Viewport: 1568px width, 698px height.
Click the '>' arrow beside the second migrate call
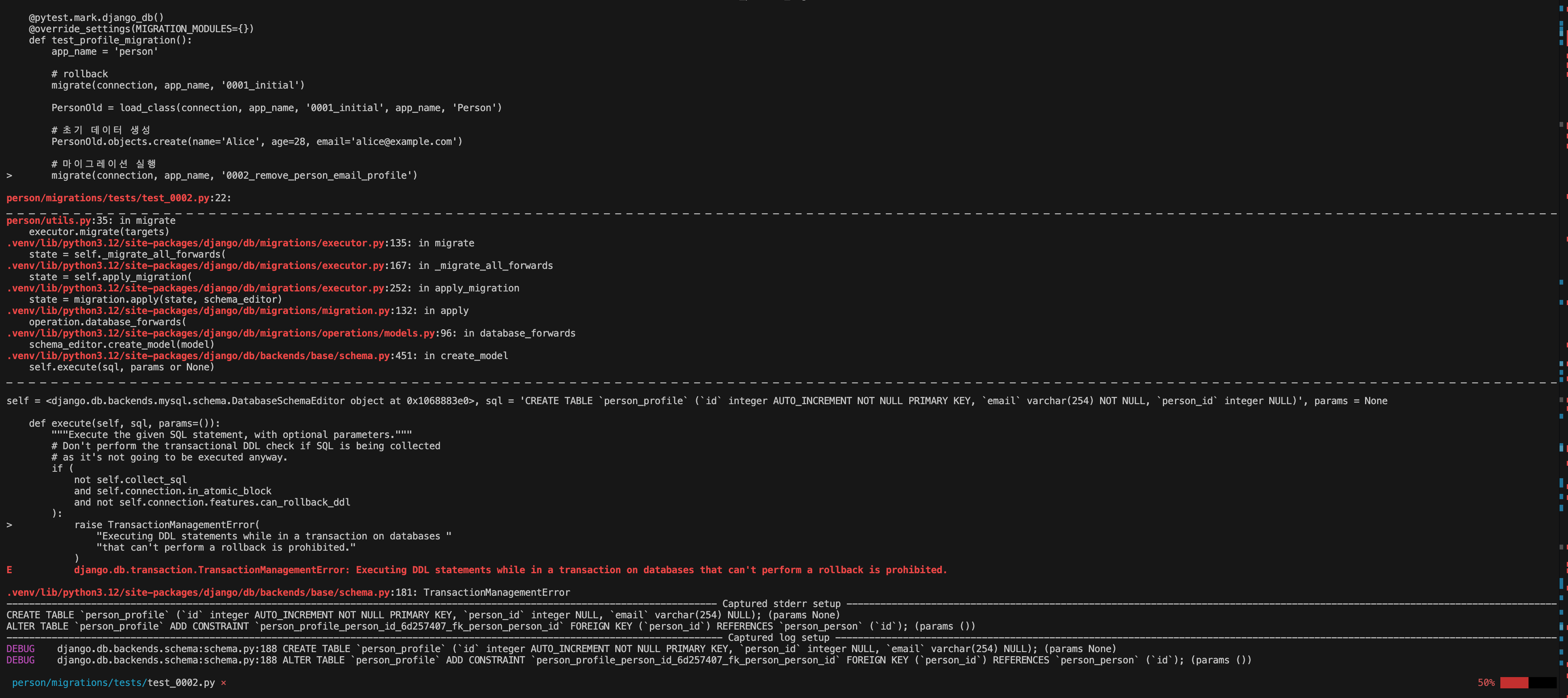[x=9, y=176]
